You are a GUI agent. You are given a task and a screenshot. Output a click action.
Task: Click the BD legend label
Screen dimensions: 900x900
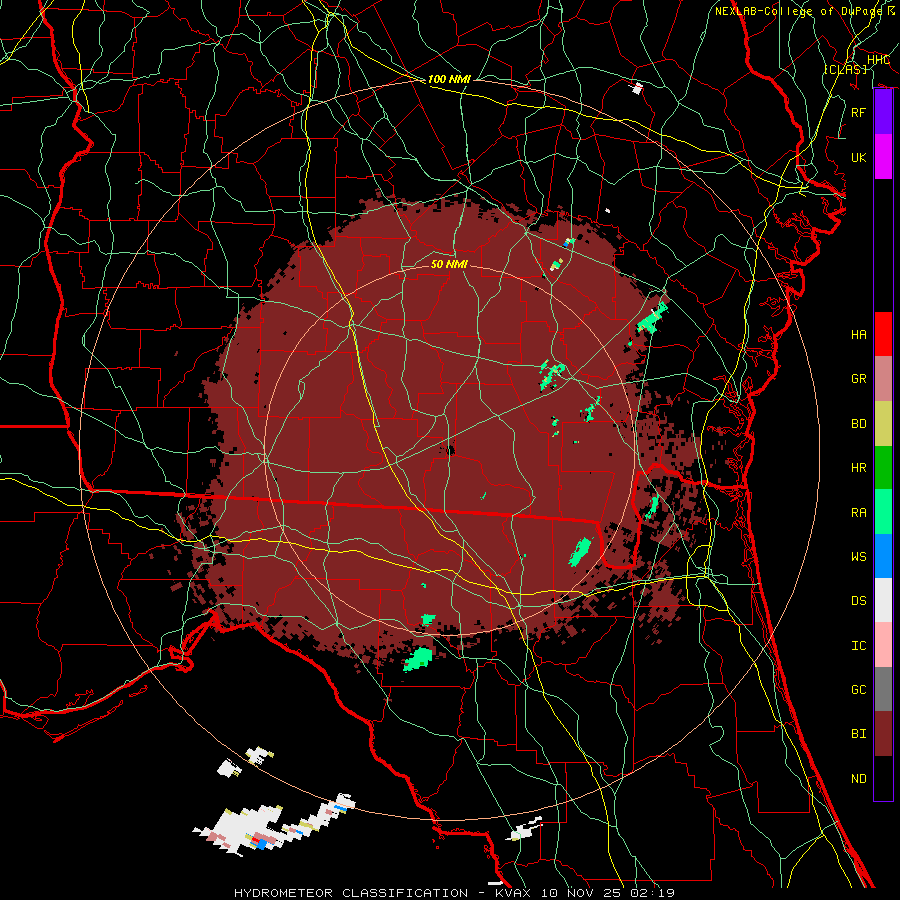858,424
